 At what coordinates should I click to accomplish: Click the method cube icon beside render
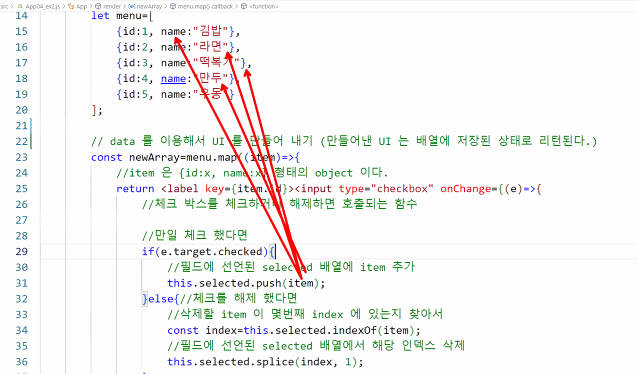click(x=98, y=7)
